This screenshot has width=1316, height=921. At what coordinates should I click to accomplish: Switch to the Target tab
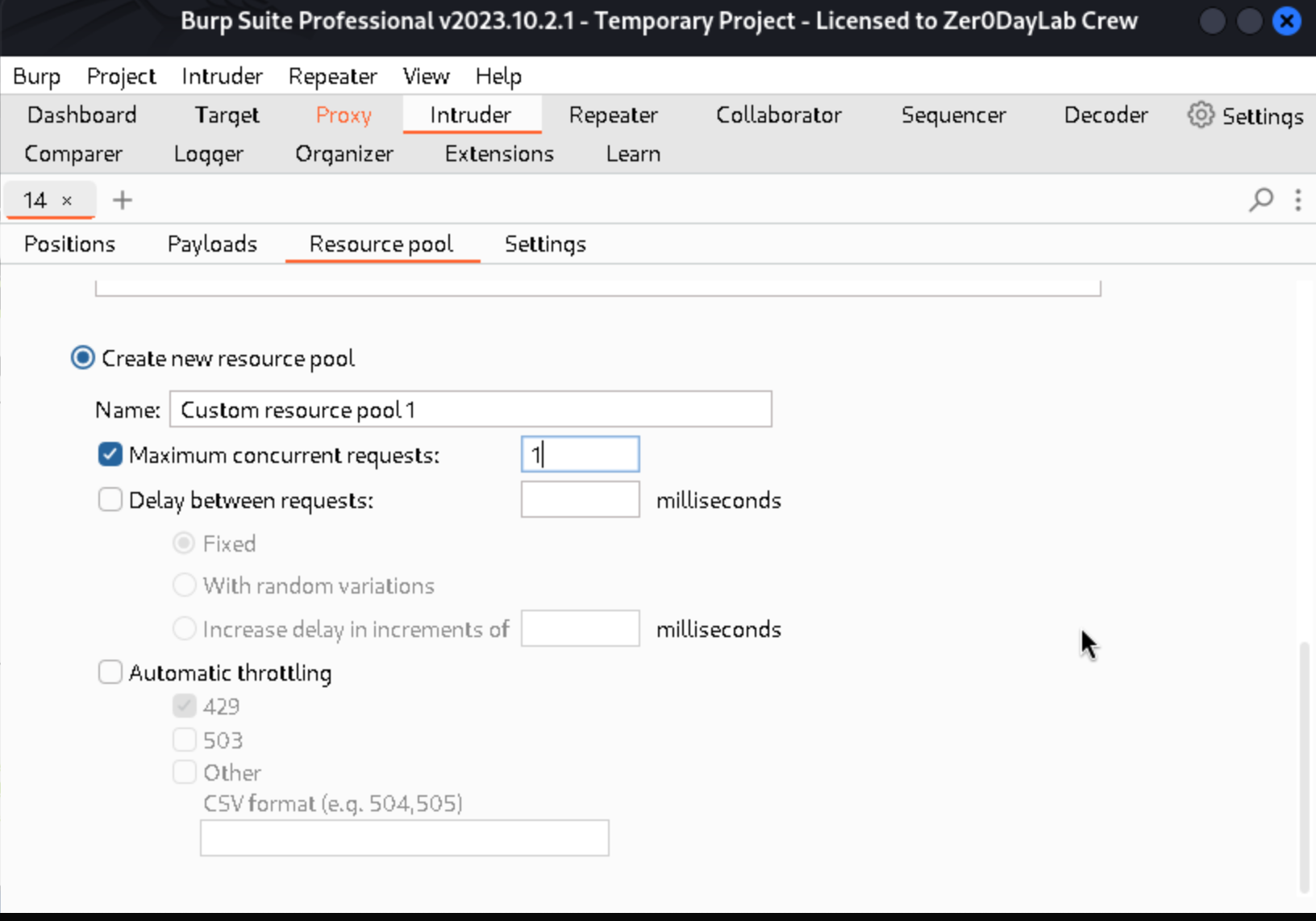pos(227,115)
